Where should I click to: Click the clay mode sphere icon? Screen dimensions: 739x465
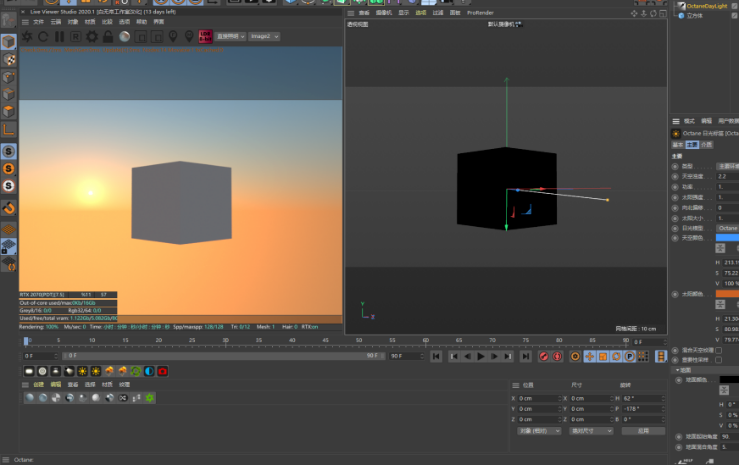[124, 37]
